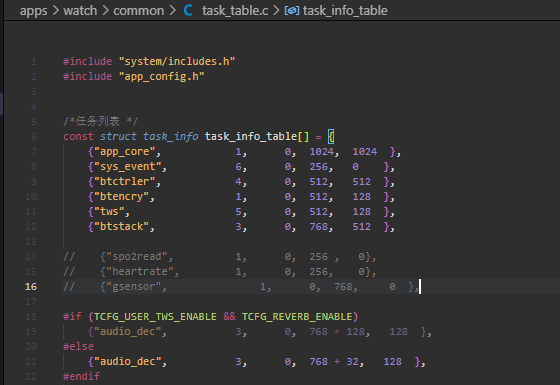Click the "system/includes.h" include path

click(x=177, y=61)
